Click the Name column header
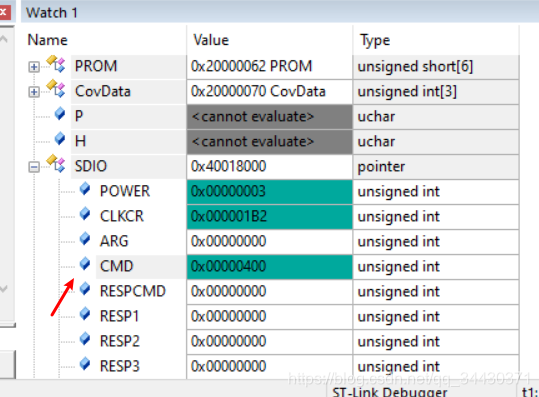 (x=47, y=40)
